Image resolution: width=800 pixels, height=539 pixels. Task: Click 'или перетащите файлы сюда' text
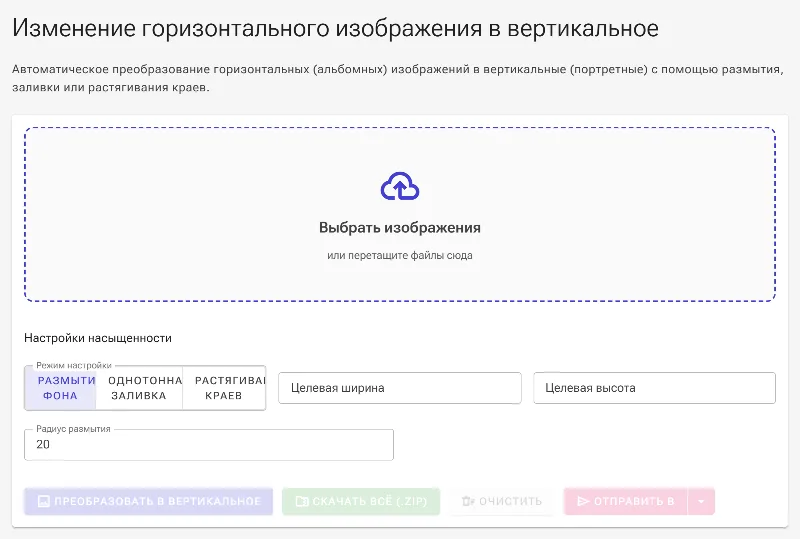pos(400,255)
